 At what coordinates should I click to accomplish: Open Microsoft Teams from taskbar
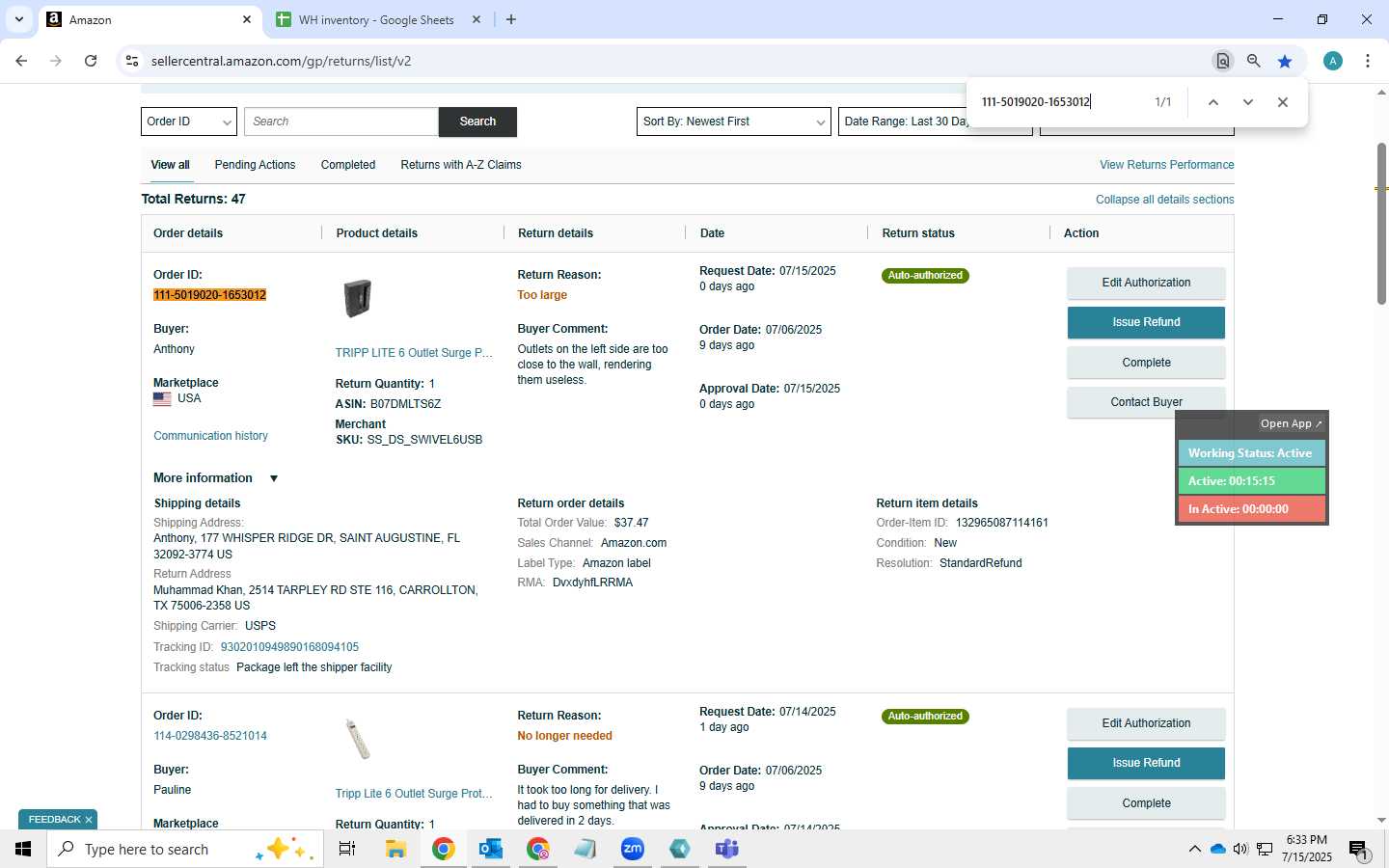(x=726, y=849)
